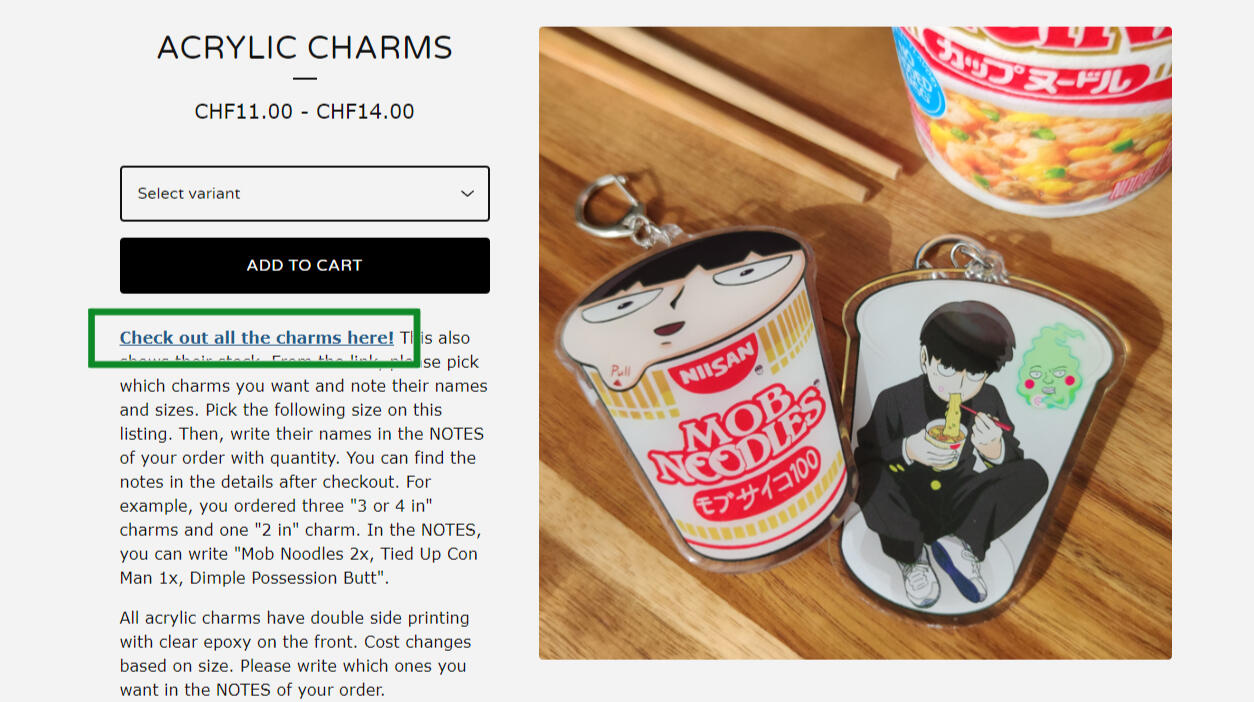Screen dimensions: 1254x702
Task: Click the short divider line under title
Action: (305, 78)
